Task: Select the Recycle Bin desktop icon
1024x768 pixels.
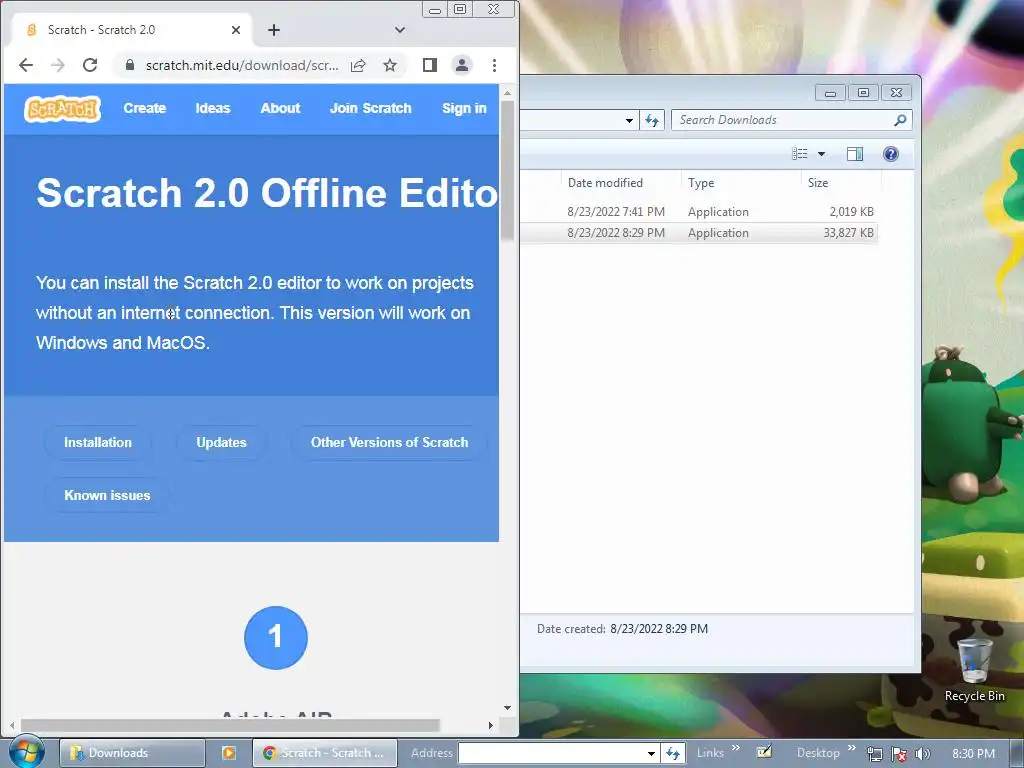Action: (x=974, y=671)
